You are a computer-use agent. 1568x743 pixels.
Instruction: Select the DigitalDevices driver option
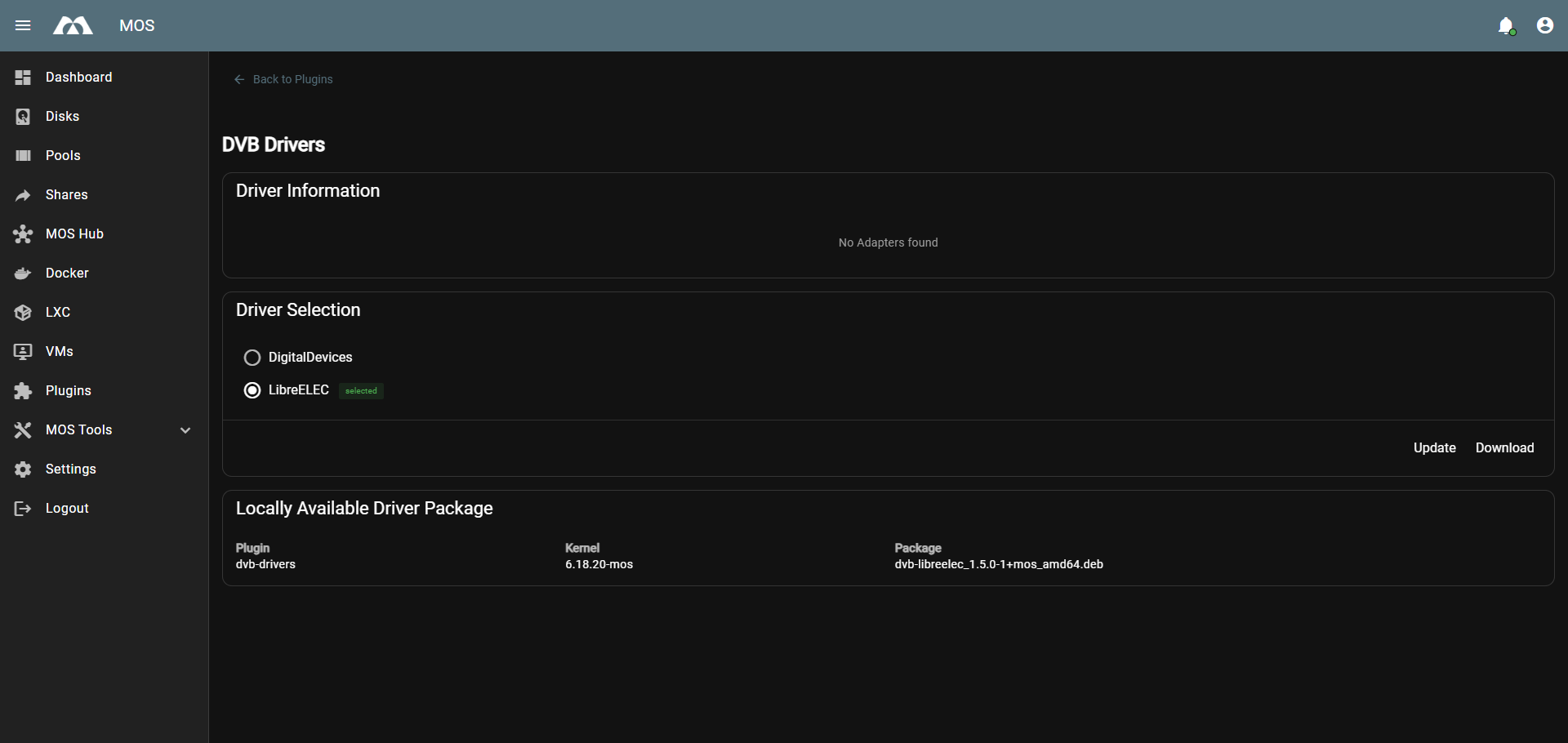pyautogui.click(x=252, y=357)
